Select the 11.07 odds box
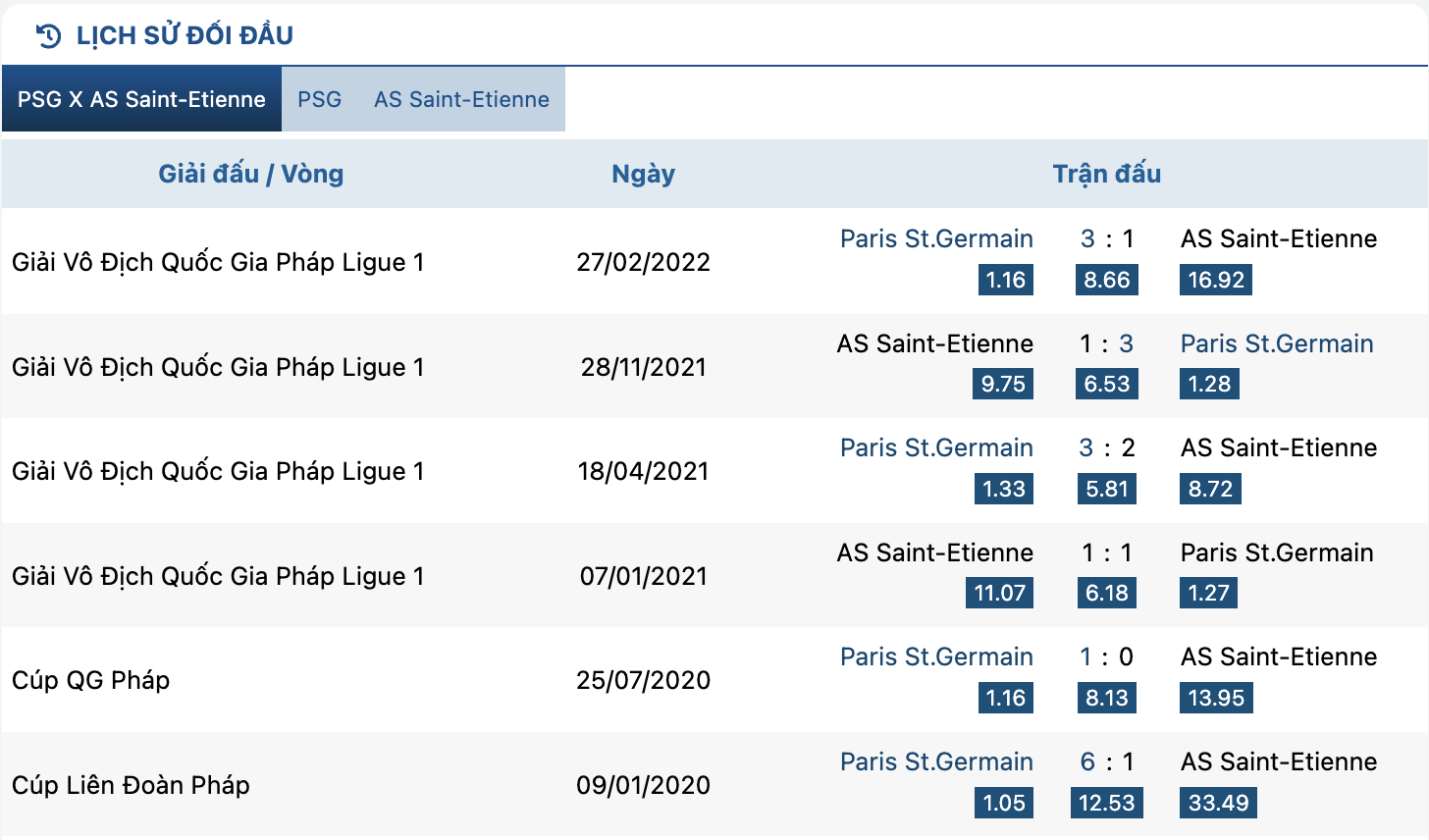The image size is (1429, 840). coord(999,593)
